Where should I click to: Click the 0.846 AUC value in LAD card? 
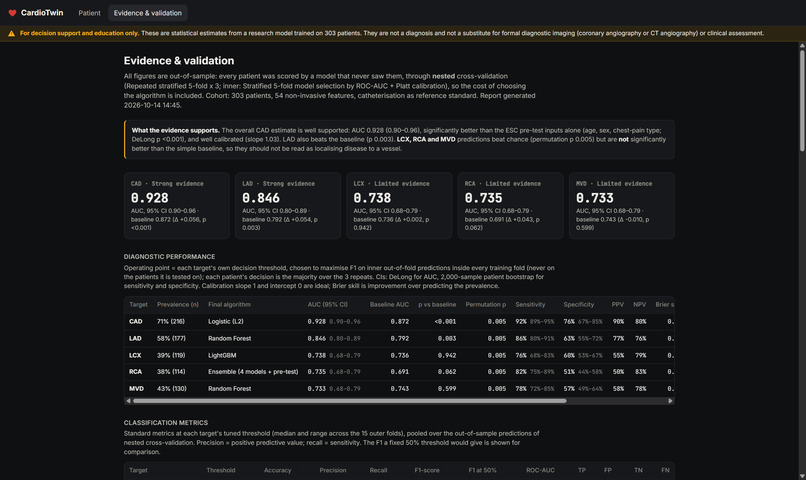click(x=261, y=198)
